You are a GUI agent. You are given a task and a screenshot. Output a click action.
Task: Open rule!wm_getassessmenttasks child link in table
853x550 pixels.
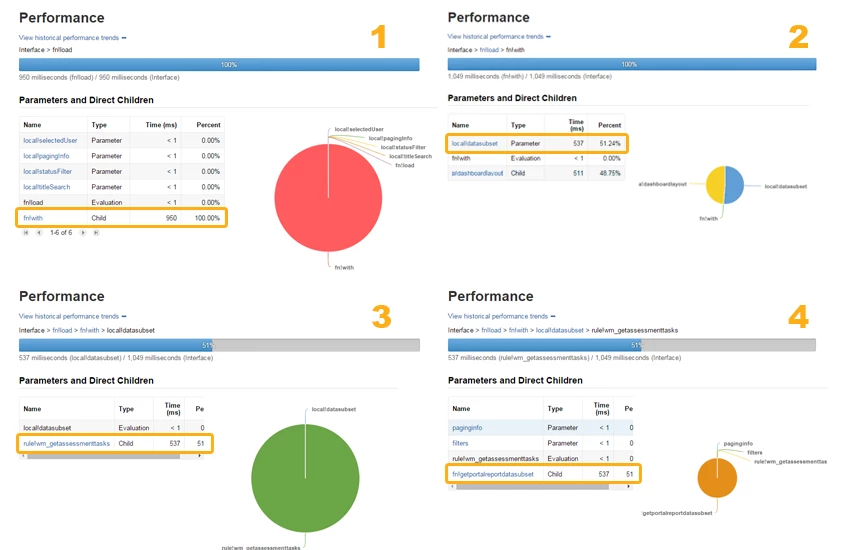coord(66,443)
